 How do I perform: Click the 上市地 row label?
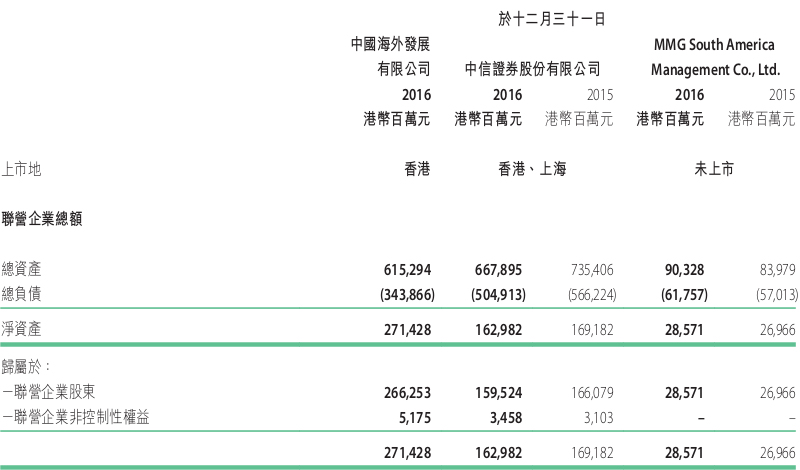[x=21, y=169]
